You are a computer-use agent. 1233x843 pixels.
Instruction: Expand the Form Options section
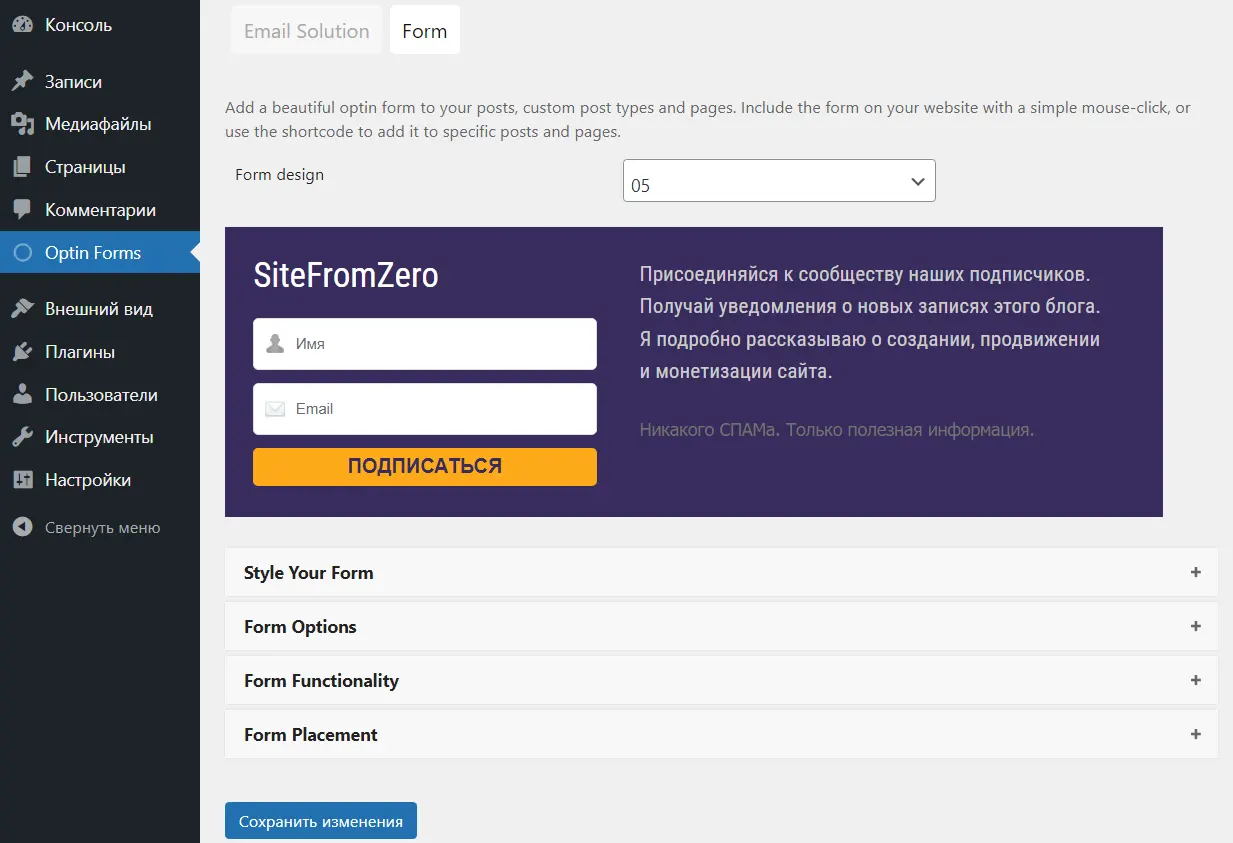(x=720, y=627)
